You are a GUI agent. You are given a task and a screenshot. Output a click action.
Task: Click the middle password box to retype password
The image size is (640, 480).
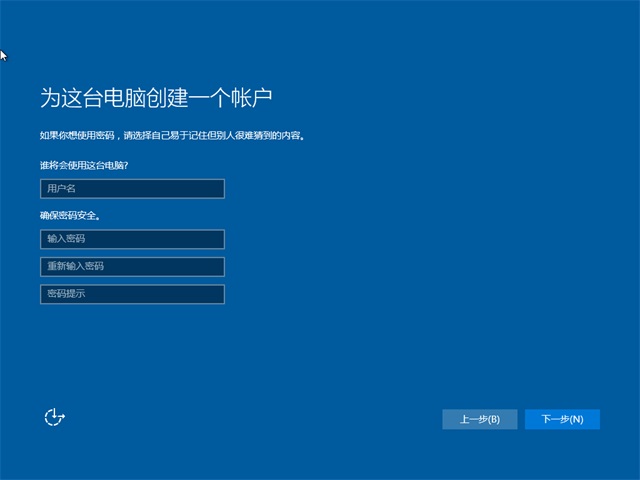132,267
